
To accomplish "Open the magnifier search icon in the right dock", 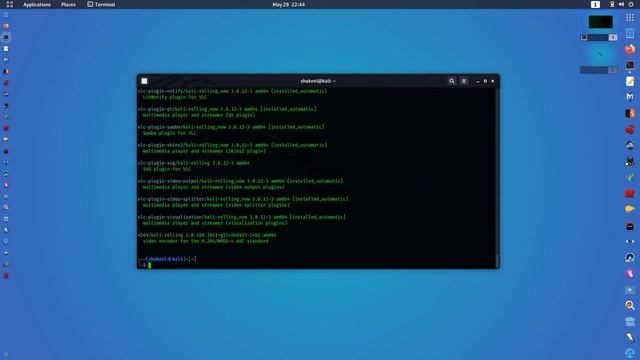I will coord(630,305).
